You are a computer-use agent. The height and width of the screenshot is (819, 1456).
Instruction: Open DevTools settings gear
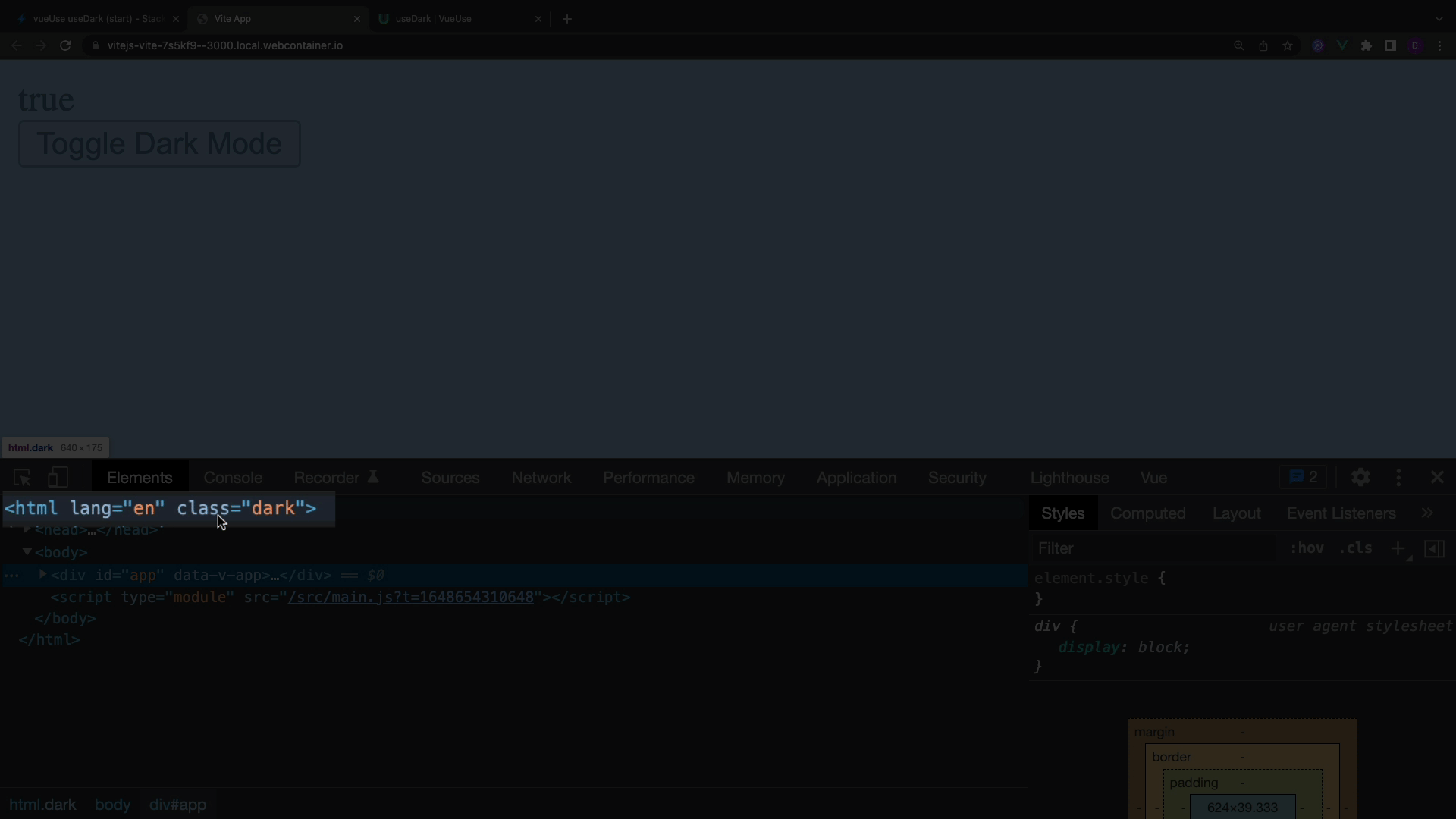(1360, 477)
